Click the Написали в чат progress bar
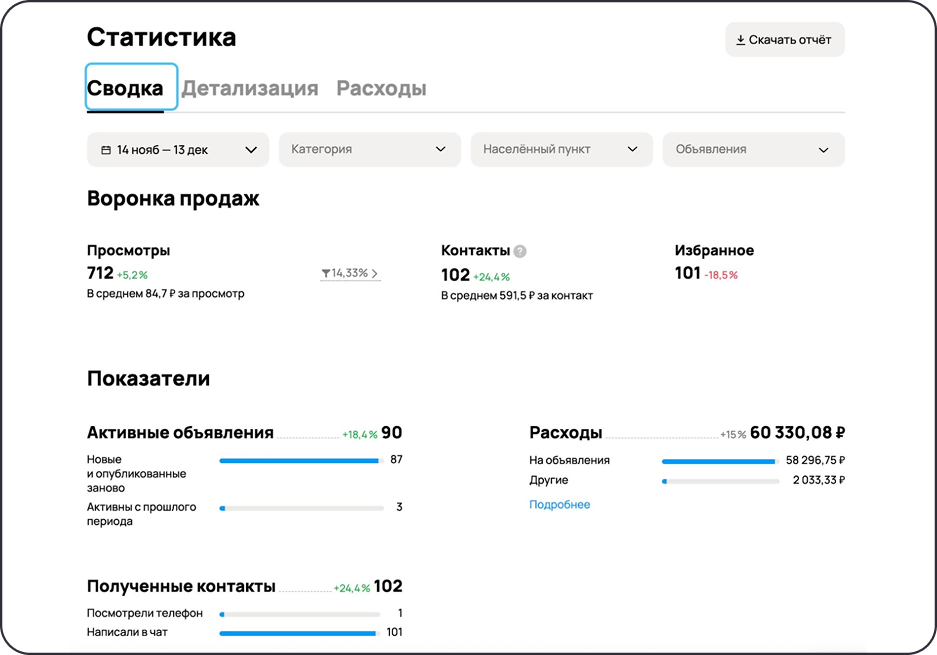 pyautogui.click(x=297, y=632)
